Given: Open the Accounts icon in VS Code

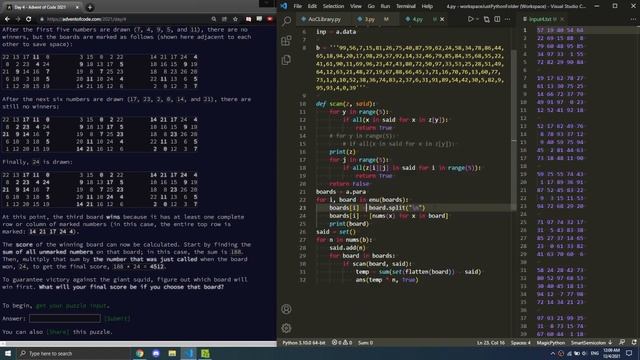Looking at the screenshot, I should 287,309.
